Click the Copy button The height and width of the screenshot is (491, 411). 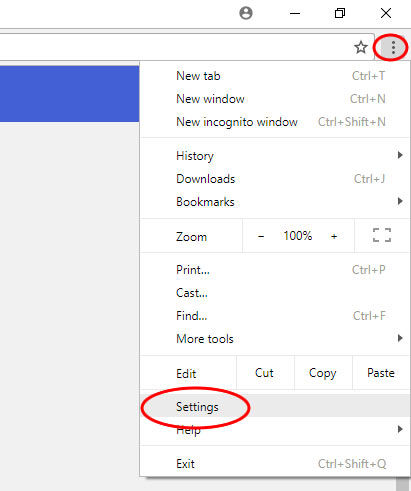pyautogui.click(x=323, y=373)
